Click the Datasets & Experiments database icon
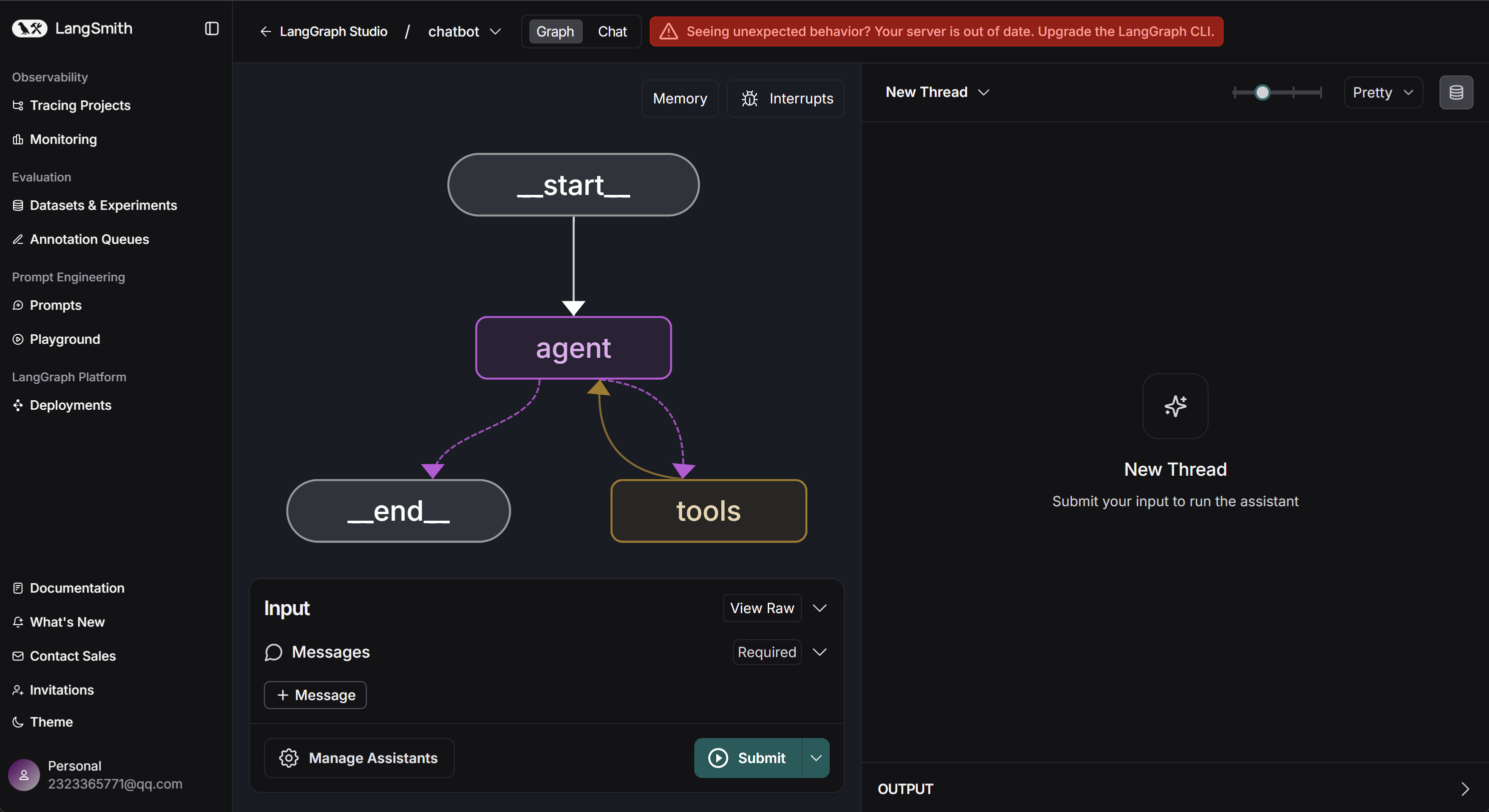 [18, 205]
